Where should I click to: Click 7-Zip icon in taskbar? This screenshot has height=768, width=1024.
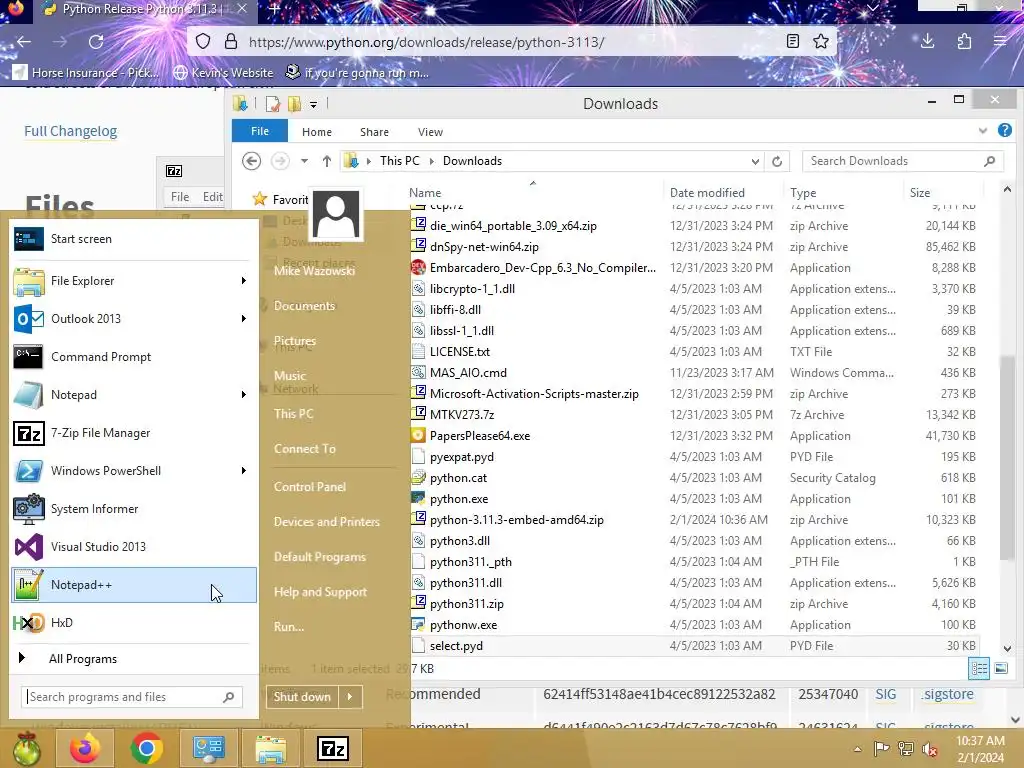[x=332, y=748]
